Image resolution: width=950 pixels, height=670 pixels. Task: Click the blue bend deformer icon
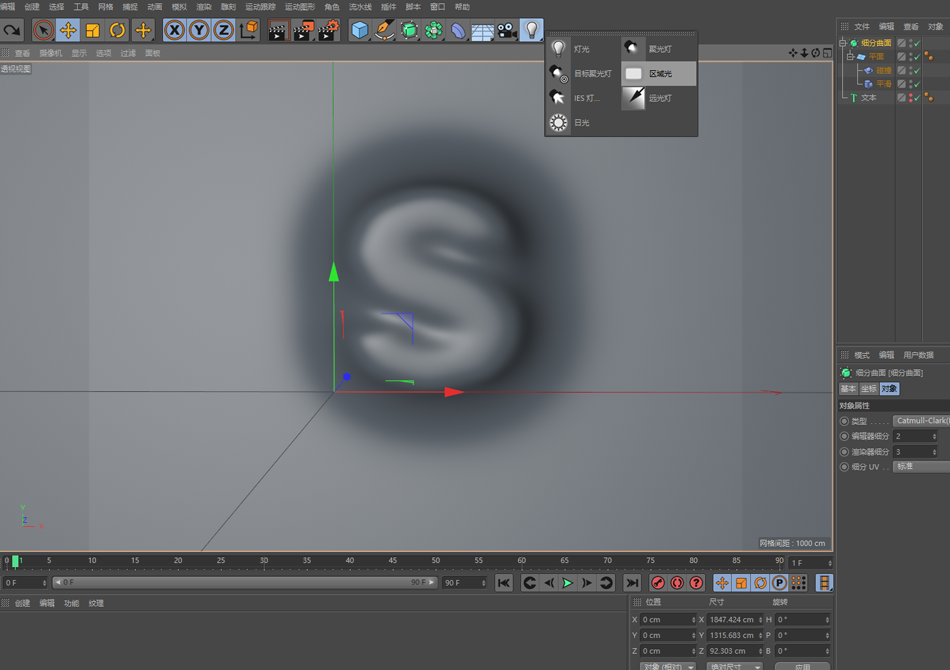[459, 30]
